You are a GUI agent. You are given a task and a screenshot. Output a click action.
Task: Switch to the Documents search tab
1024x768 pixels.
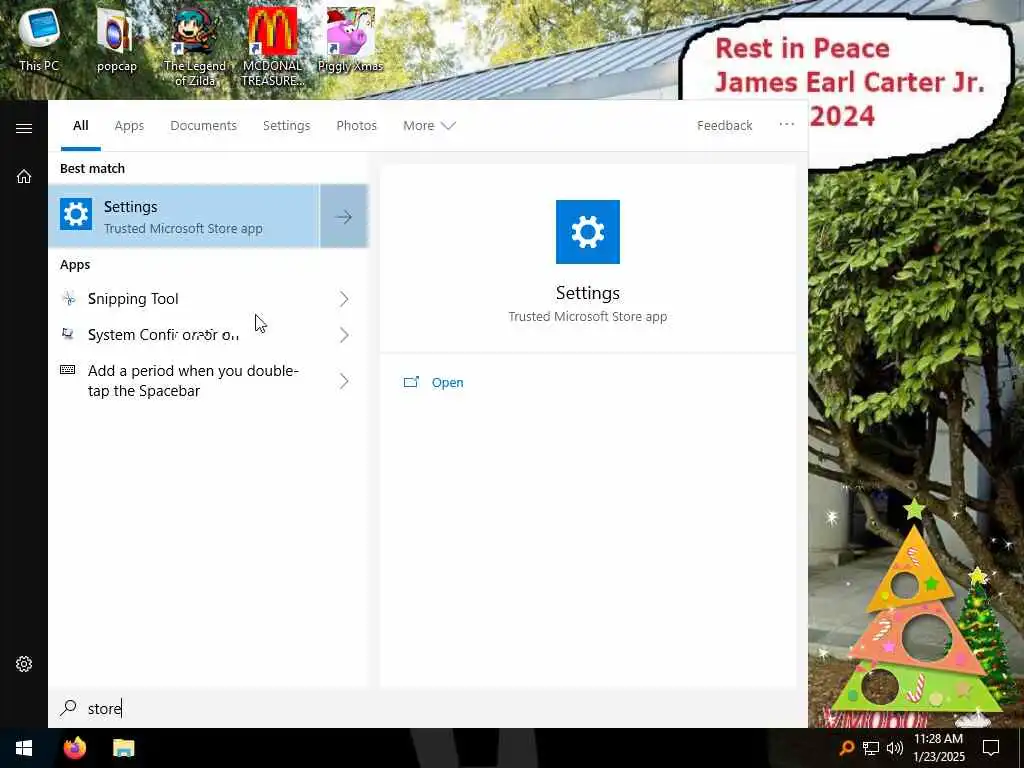tap(203, 125)
